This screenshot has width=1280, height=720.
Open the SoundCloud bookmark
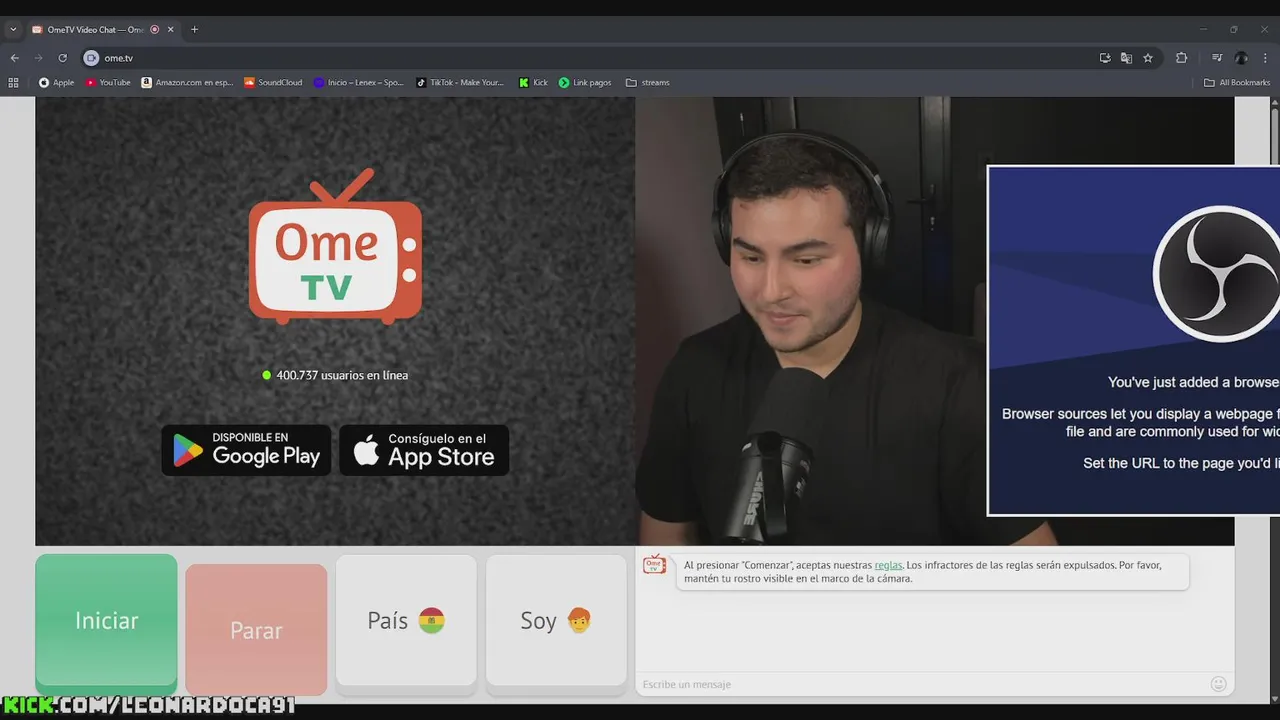coord(273,83)
